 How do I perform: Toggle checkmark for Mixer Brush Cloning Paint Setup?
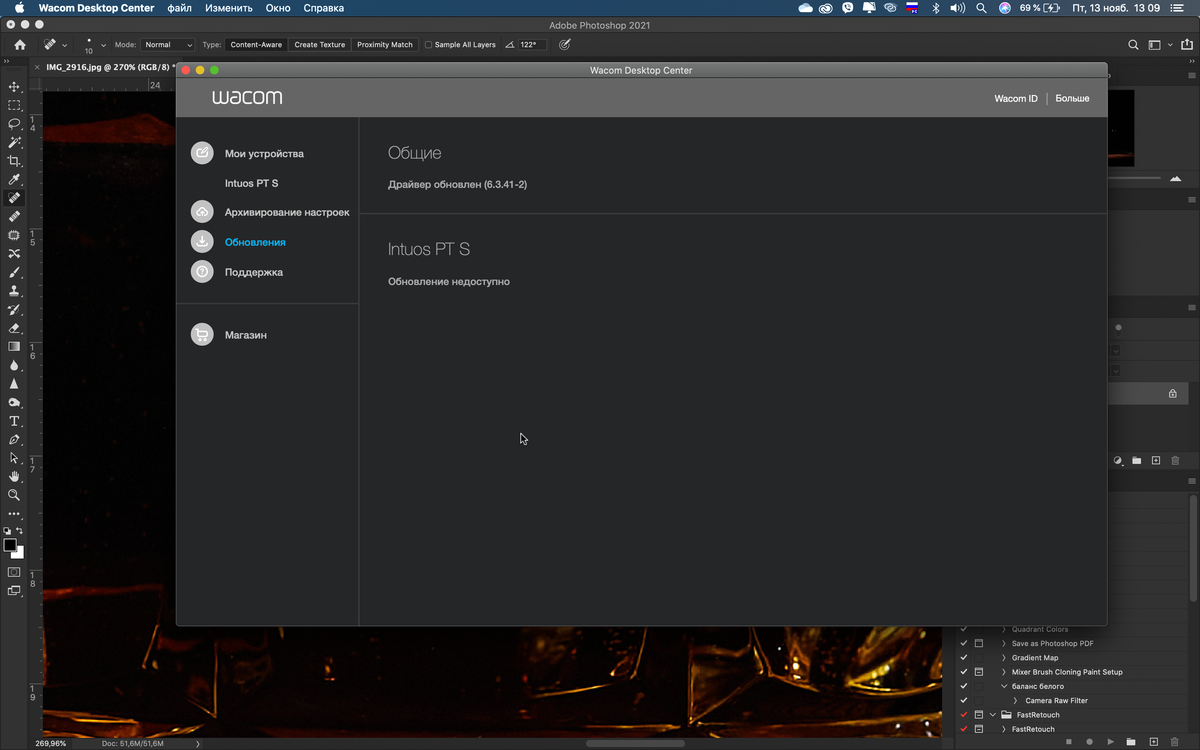(964, 672)
